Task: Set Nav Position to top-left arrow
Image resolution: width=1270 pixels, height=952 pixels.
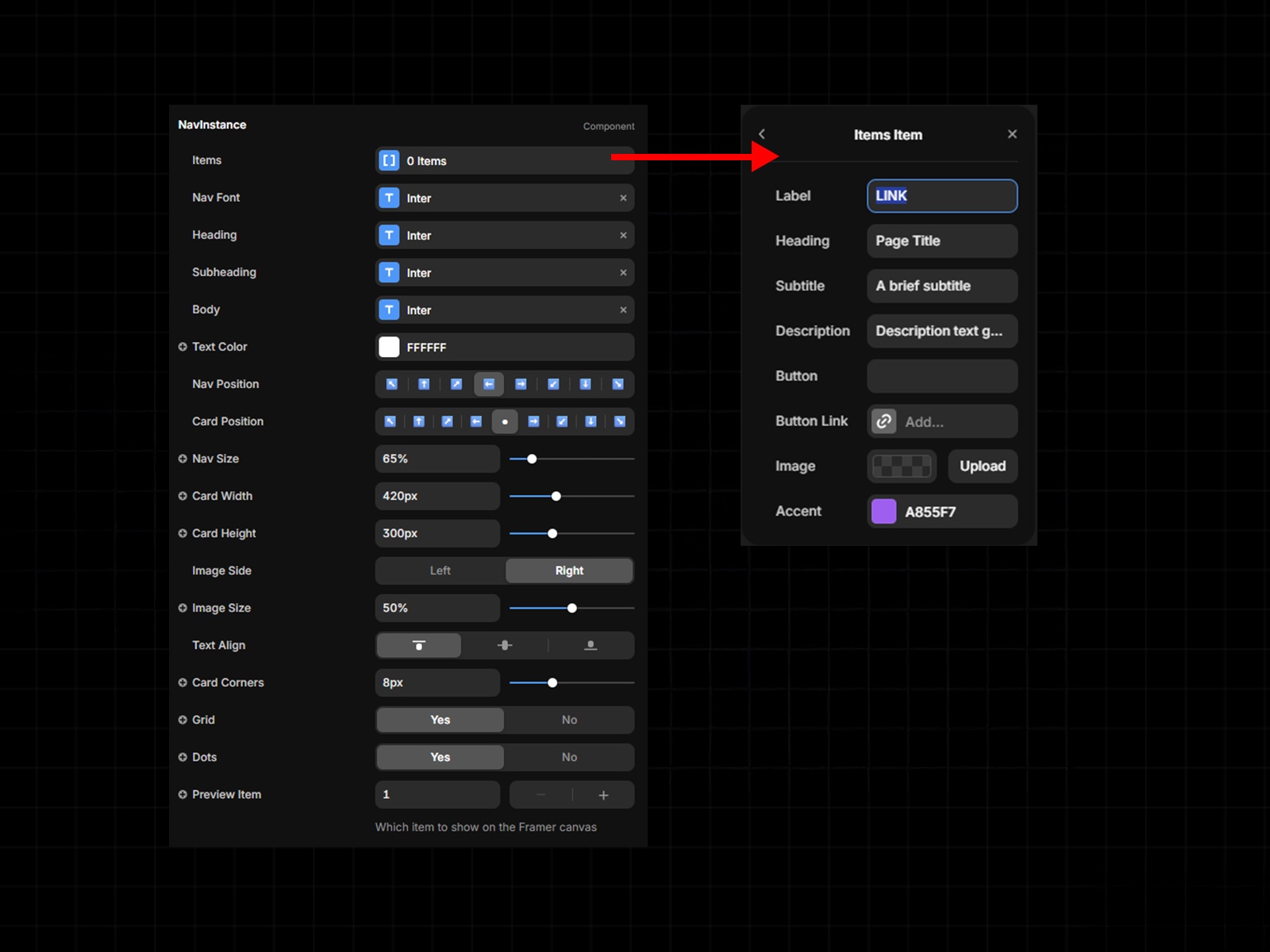Action: pos(391,384)
